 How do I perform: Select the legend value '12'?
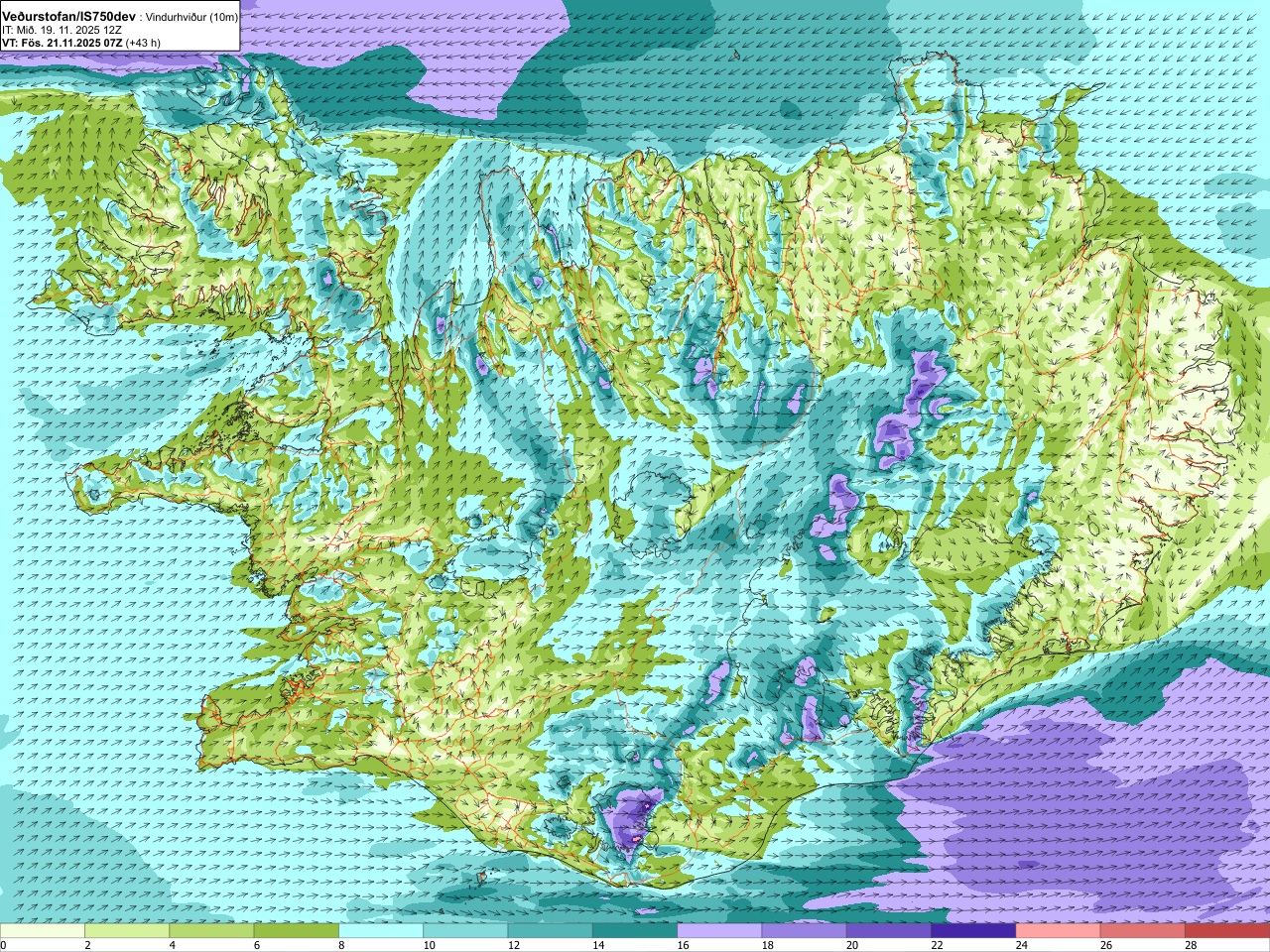(514, 945)
